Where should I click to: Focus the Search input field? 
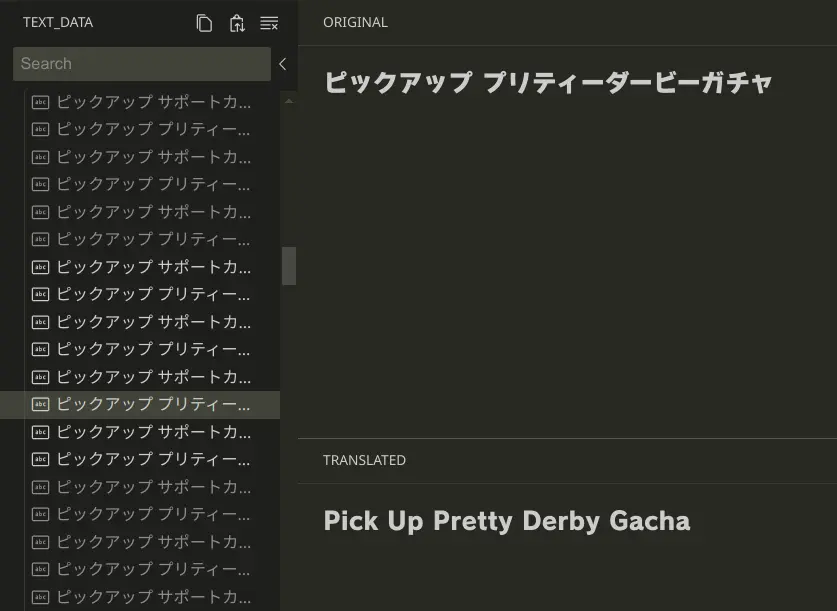[x=140, y=64]
